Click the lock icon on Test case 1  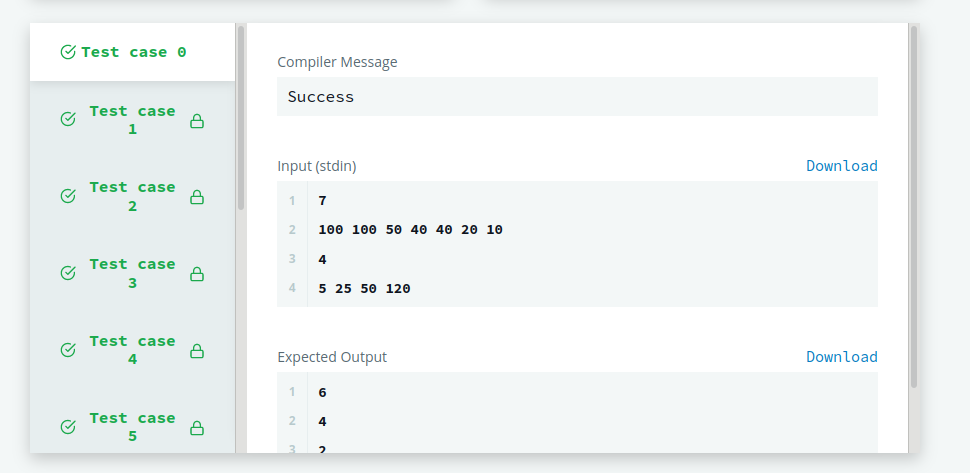coord(197,121)
